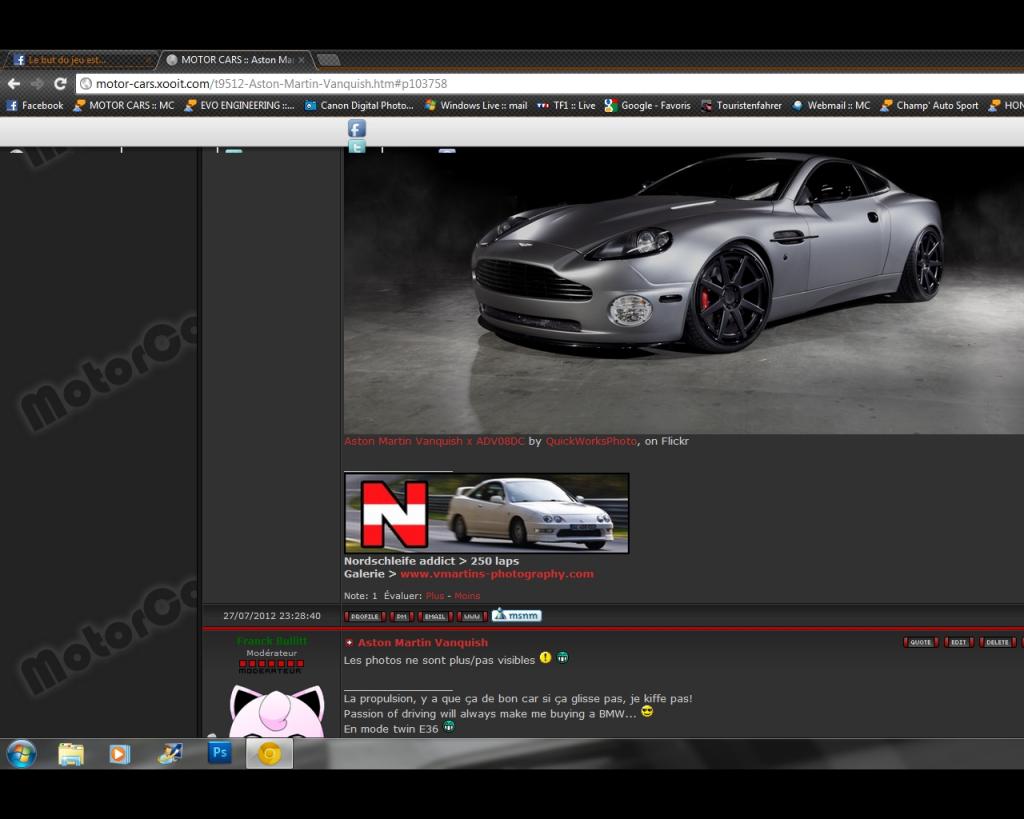Click the 'Nordschleife addict > 250 laps' text
1024x819 pixels.
pyautogui.click(x=432, y=561)
